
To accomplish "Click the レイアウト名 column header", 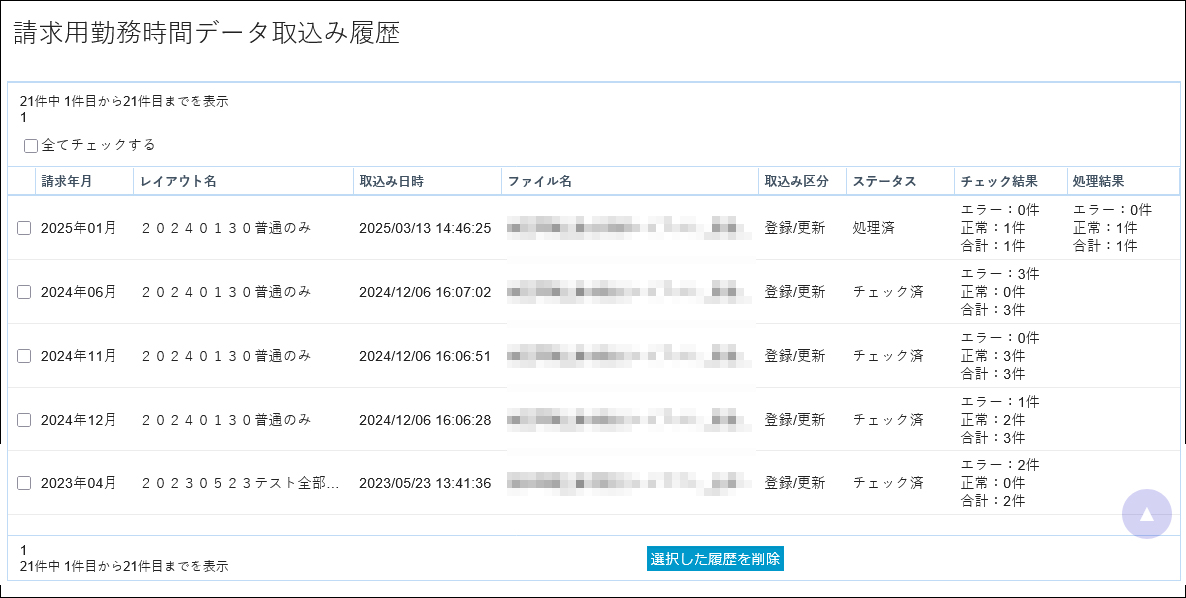I will point(179,181).
